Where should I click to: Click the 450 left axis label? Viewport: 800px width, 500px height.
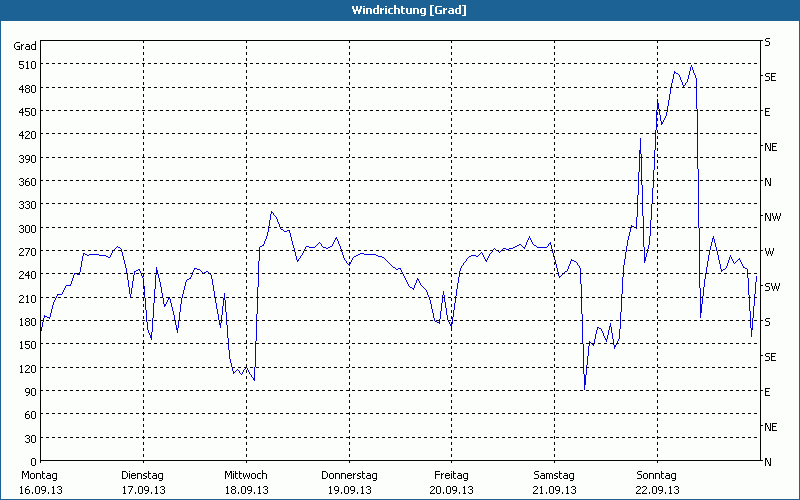[x=28, y=112]
